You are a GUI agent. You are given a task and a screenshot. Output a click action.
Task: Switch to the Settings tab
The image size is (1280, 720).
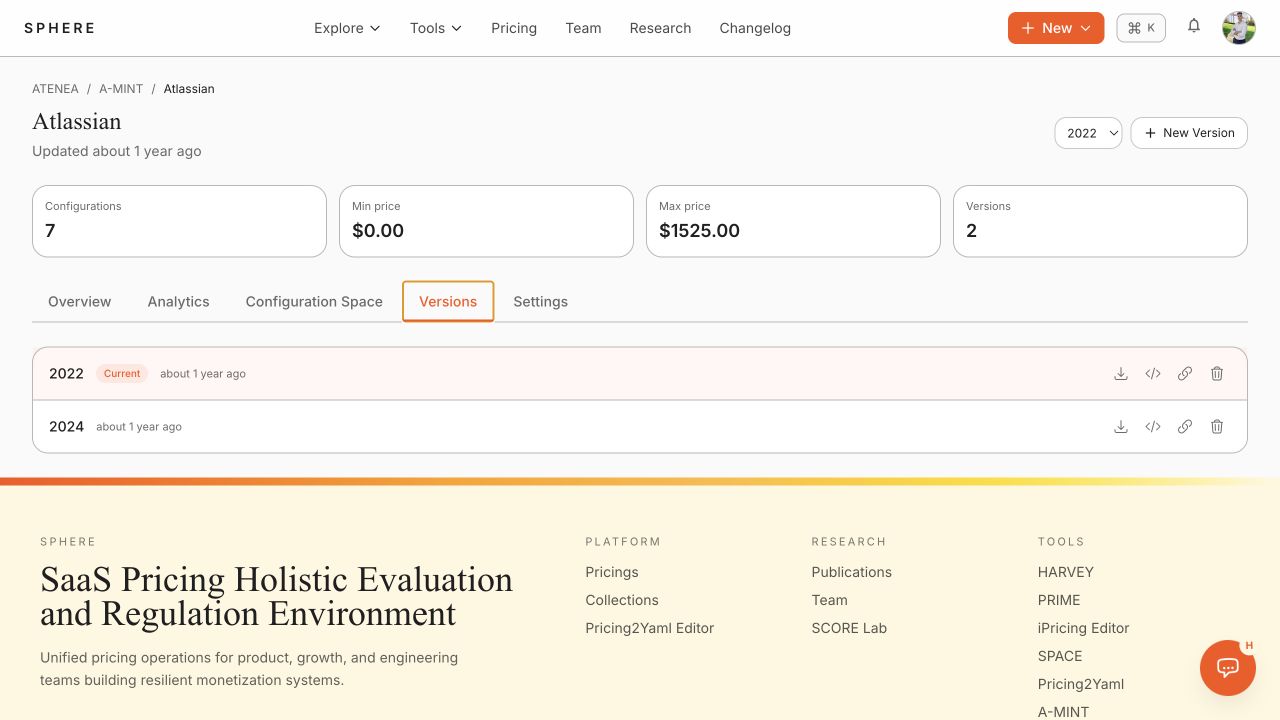coord(541,302)
